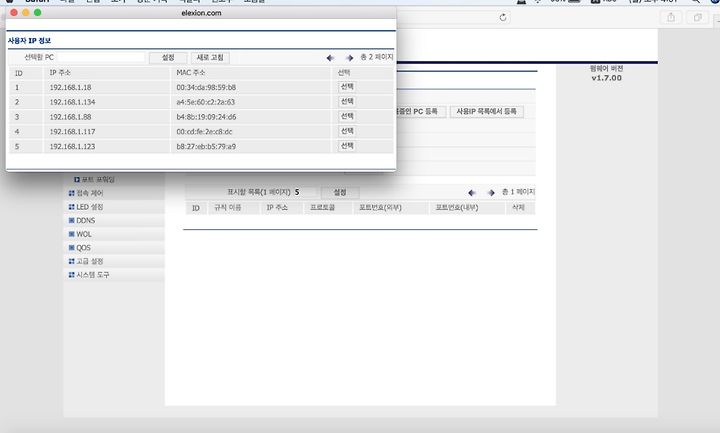Reload page in main Safari window
The height and width of the screenshot is (433, 720).
pyautogui.click(x=503, y=17)
